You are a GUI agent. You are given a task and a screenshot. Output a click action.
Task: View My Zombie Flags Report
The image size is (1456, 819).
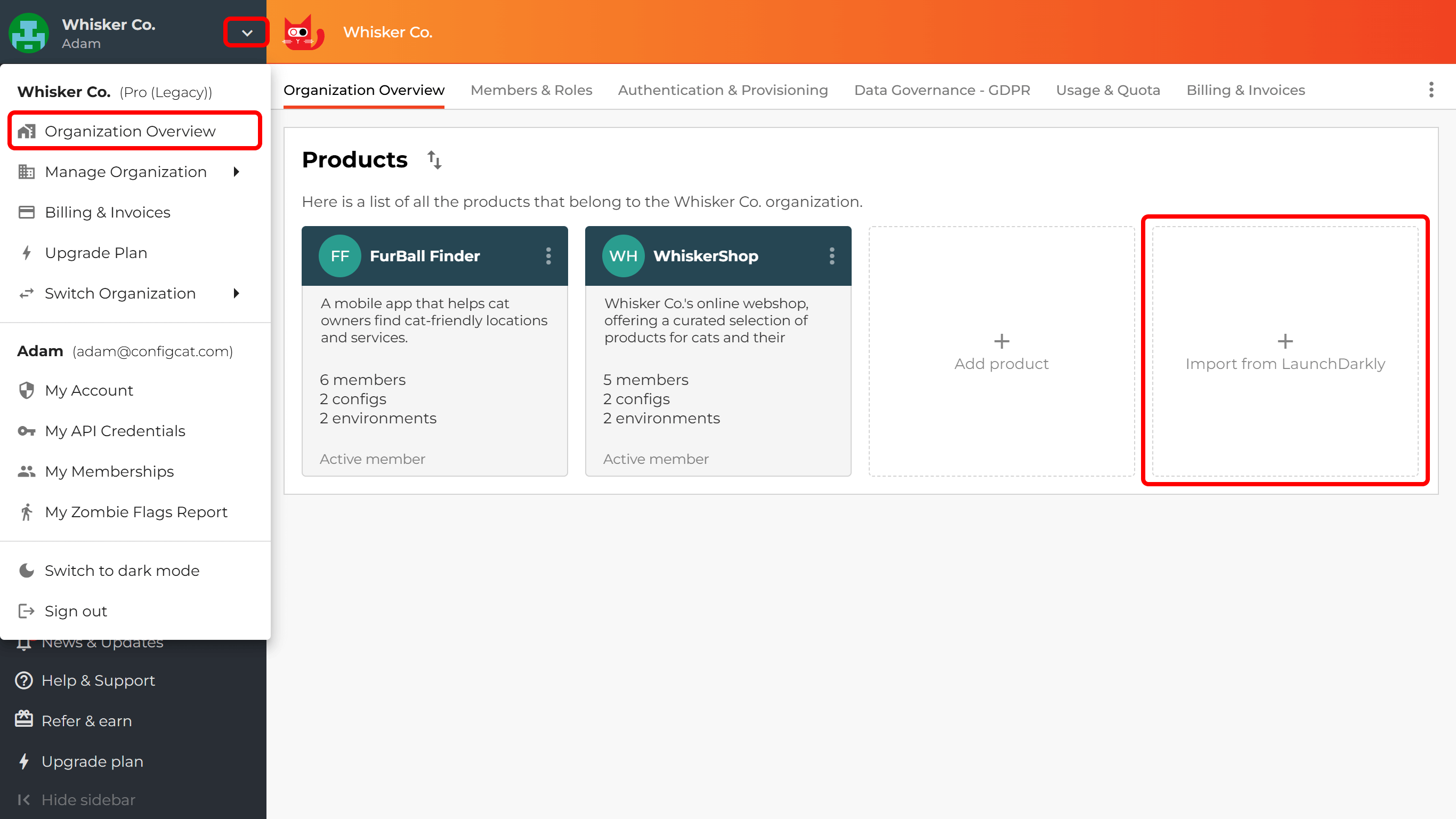point(136,512)
